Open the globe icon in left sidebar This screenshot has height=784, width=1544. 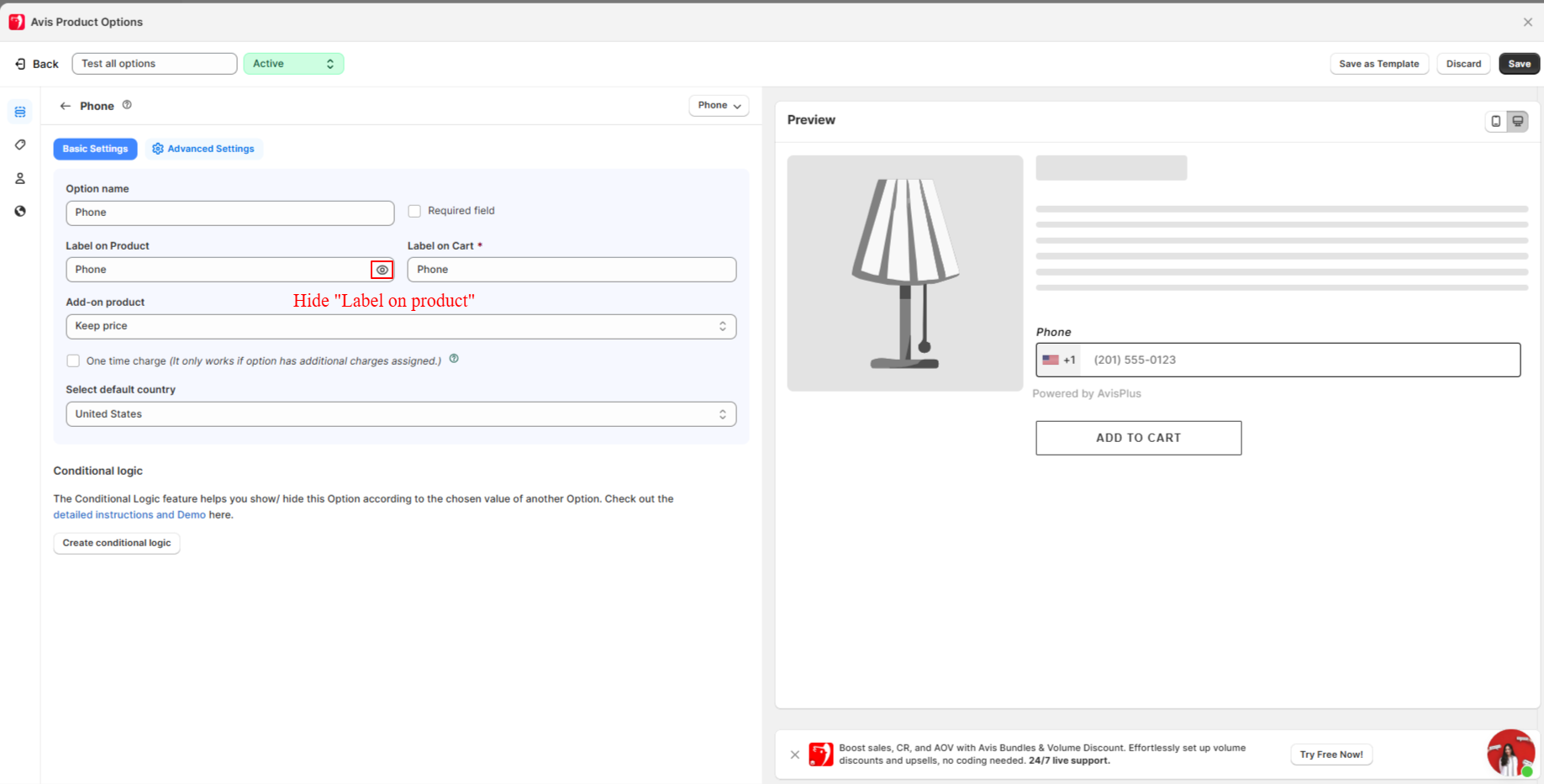point(20,211)
